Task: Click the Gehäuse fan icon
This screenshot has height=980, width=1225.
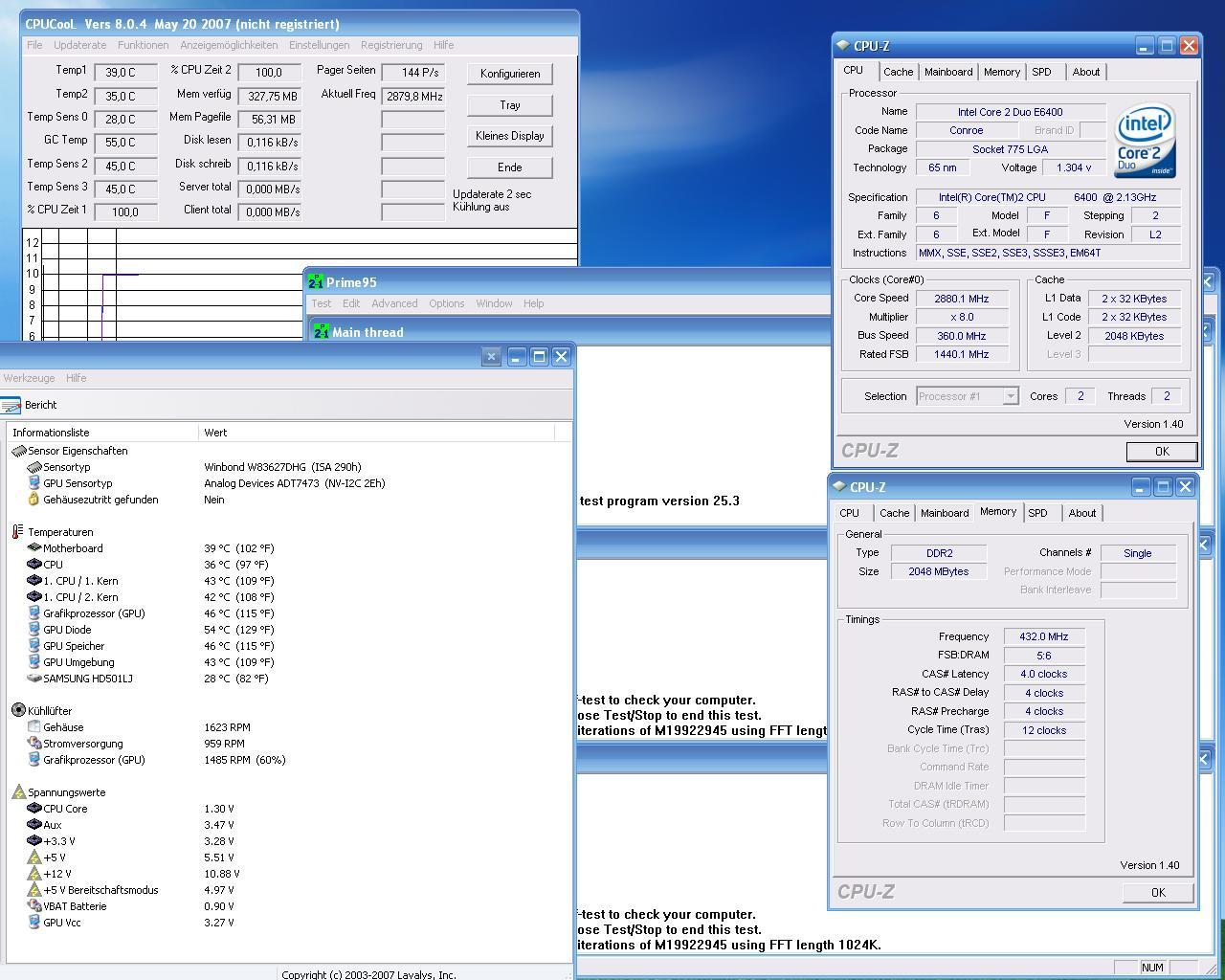Action: coord(34,727)
